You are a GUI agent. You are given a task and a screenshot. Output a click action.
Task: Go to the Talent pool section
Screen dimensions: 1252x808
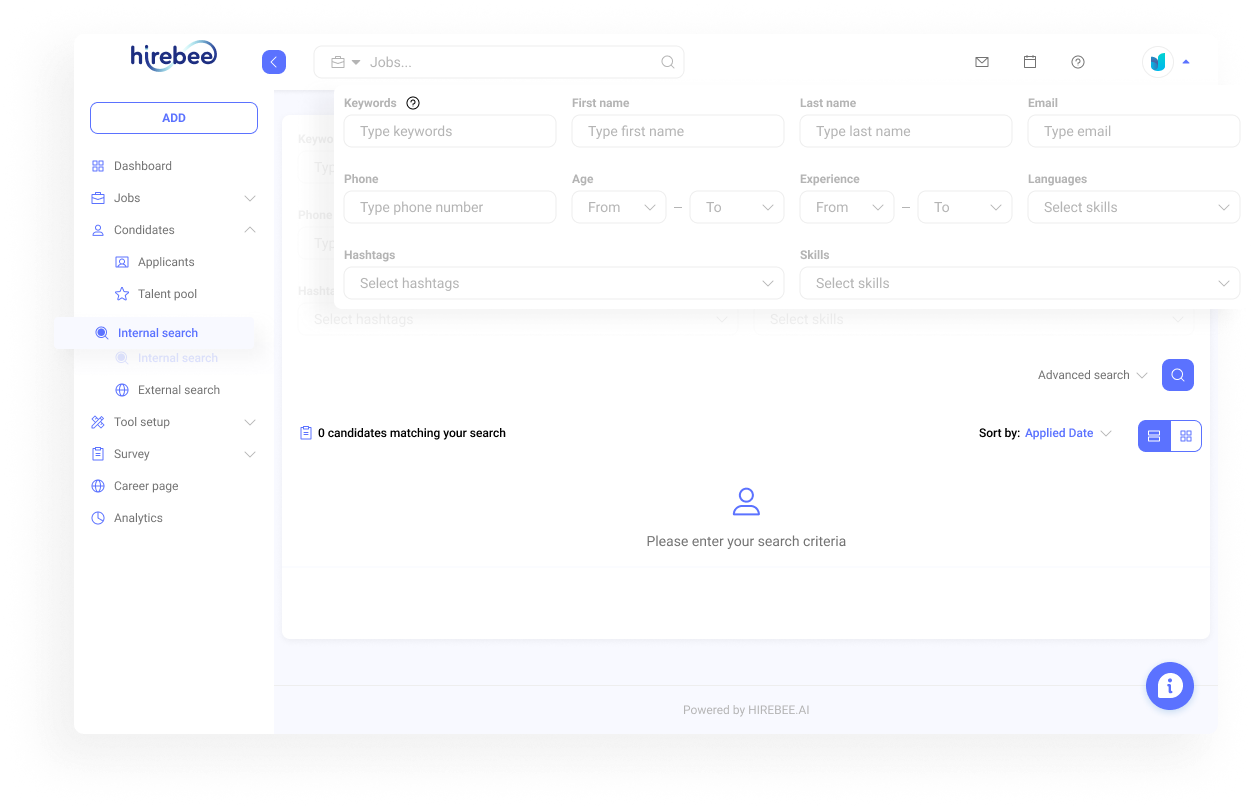[x=170, y=293]
